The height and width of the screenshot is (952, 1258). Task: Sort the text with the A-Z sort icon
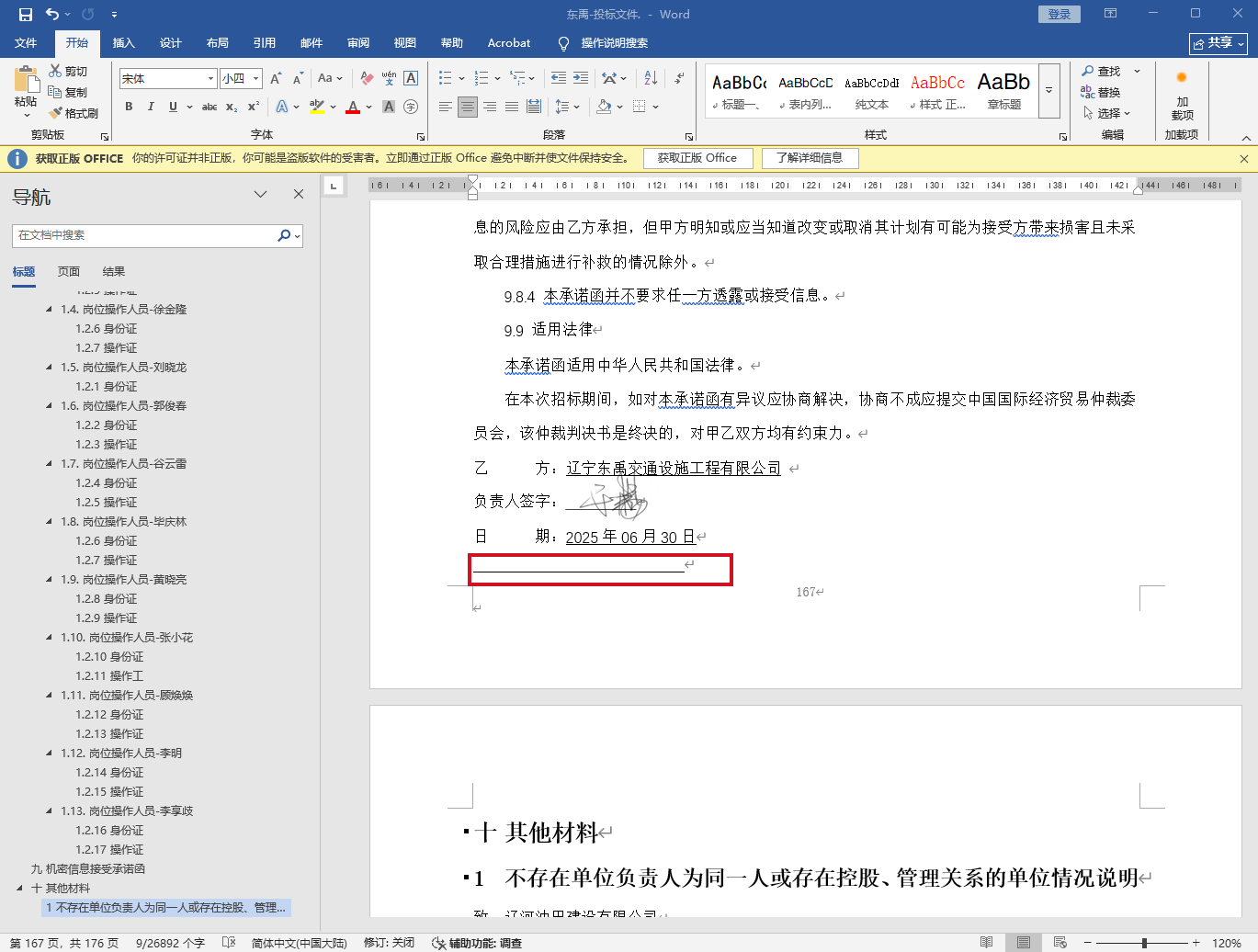pos(651,79)
